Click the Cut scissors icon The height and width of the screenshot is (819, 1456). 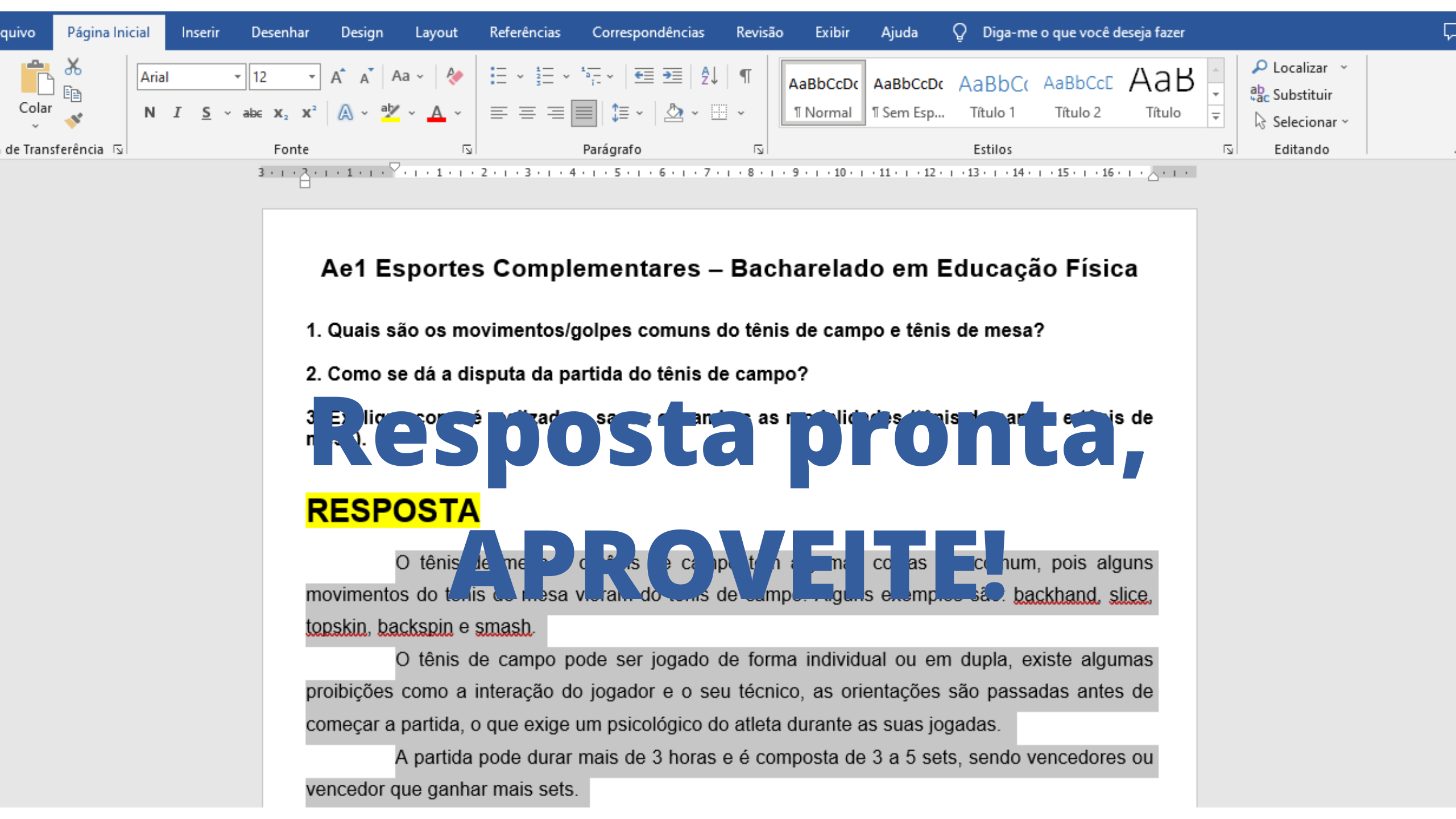[x=73, y=67]
